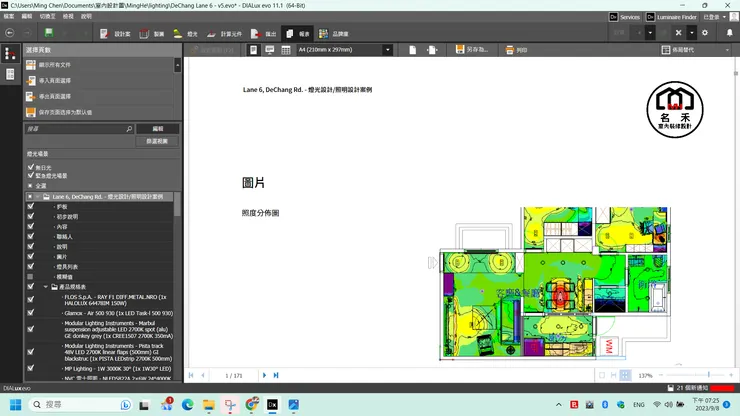
Task: Toggle the 無日光 checkbox
Action: [x=31, y=168]
